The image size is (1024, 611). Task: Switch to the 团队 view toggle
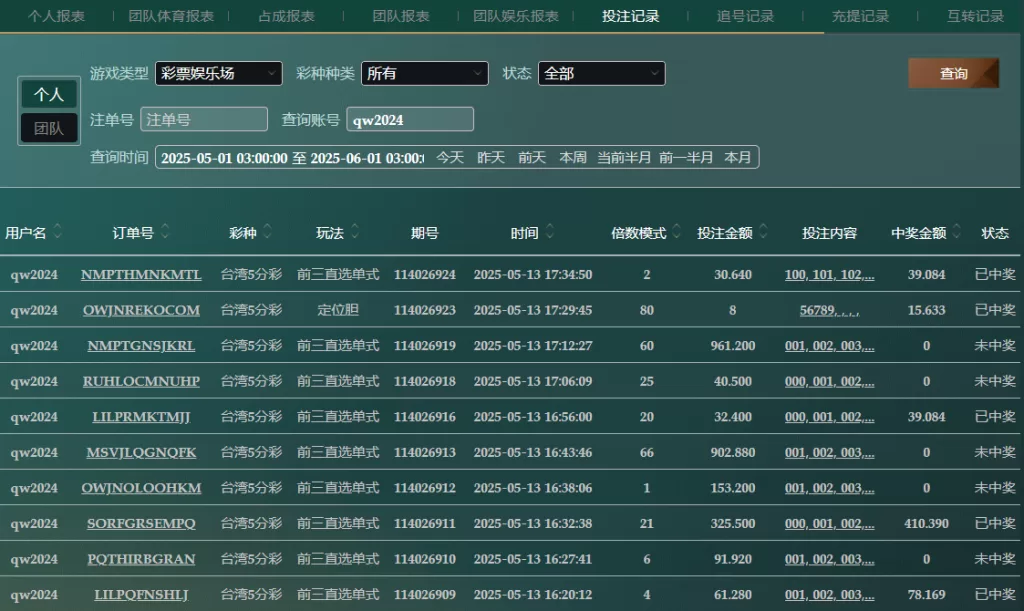pyautogui.click(x=49, y=128)
